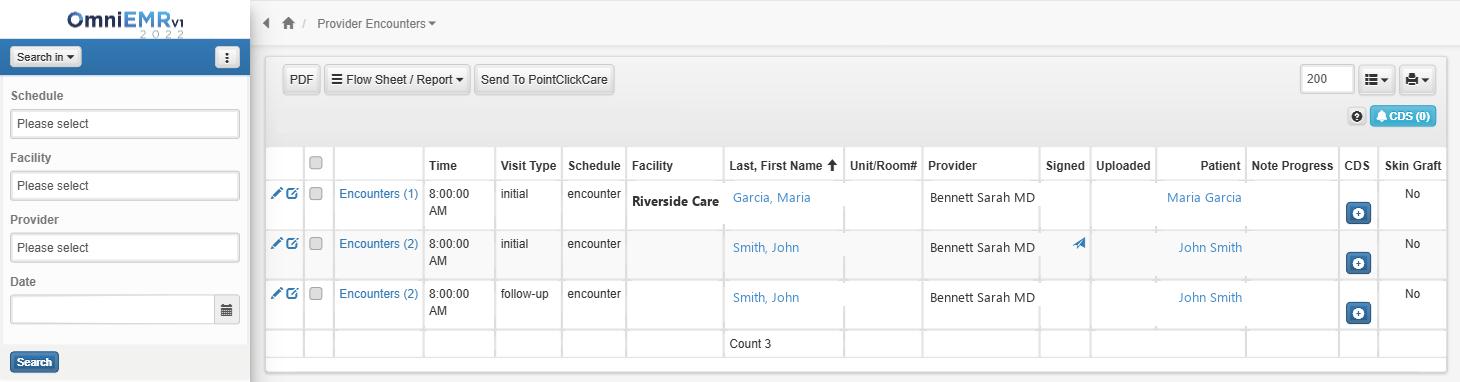Open the Schedule Please select combo box
Image resolution: width=1460 pixels, height=382 pixels.
pos(125,124)
